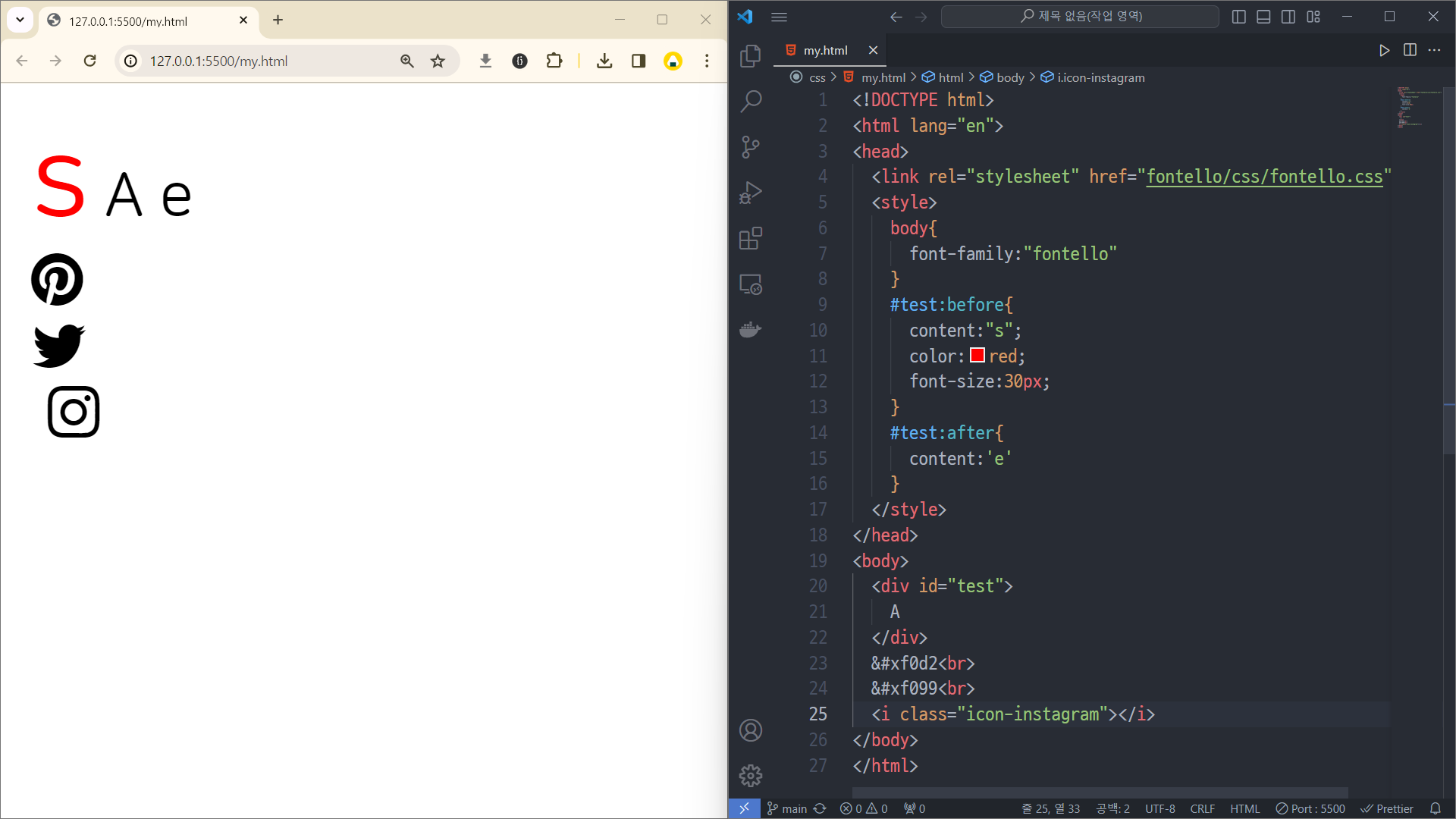Open Remote Explorer view

coord(750,284)
